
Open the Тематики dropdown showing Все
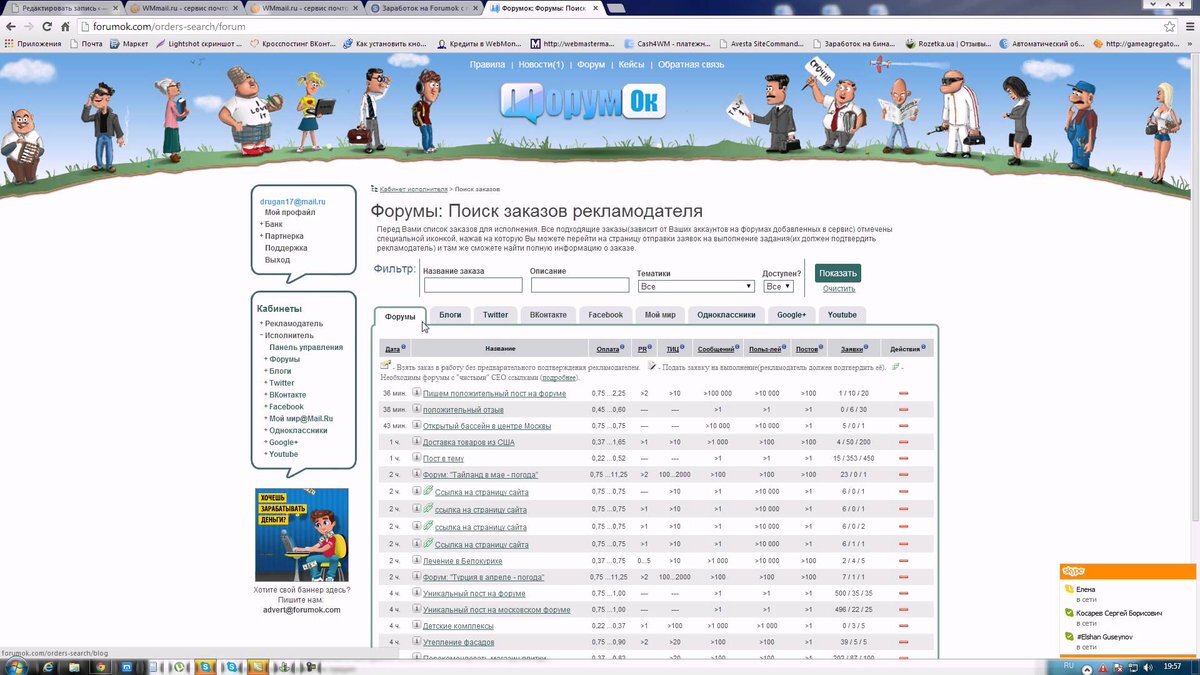coord(695,286)
